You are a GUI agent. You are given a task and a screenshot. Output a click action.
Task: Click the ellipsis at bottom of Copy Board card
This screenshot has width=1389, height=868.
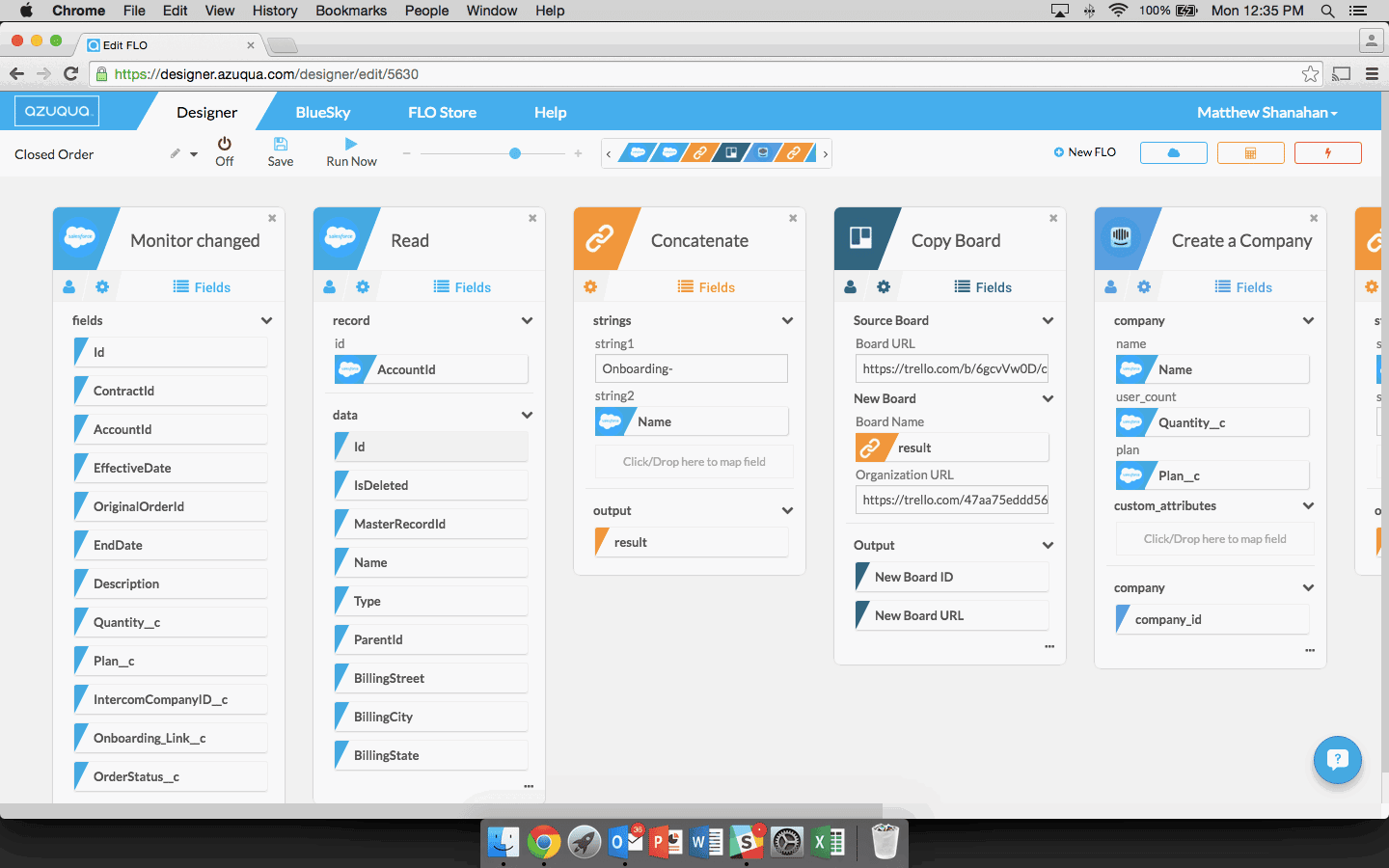click(x=1049, y=646)
